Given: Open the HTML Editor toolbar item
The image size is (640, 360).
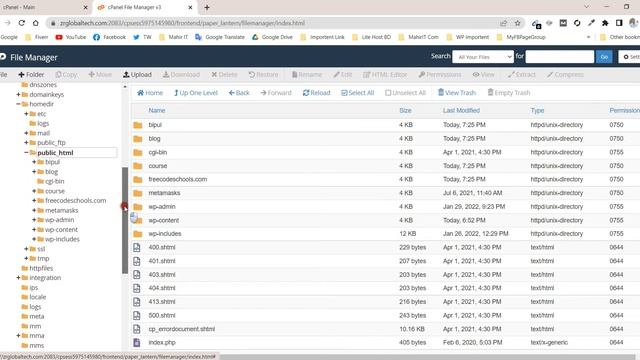Looking at the screenshot, I should (385, 75).
